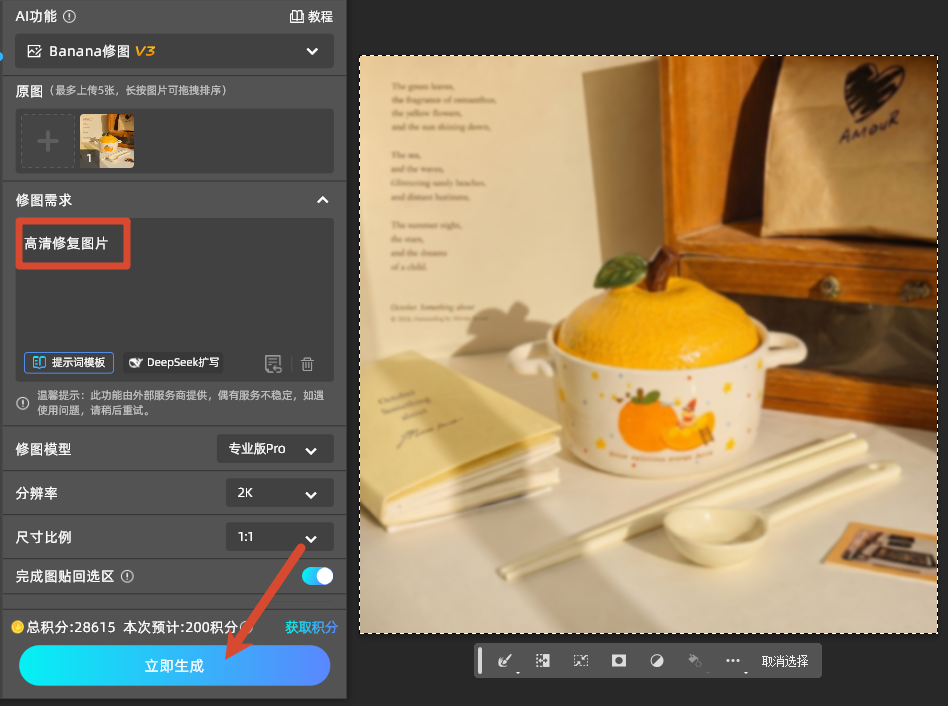Toggle 完成图贴回选区 switch off
This screenshot has width=948, height=706.
pyautogui.click(x=317, y=576)
